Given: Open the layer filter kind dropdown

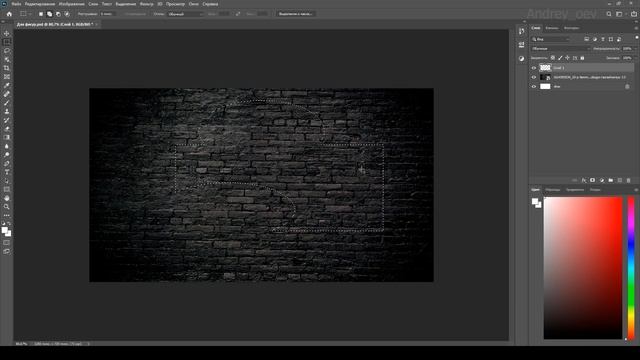Looking at the screenshot, I should (x=551, y=39).
